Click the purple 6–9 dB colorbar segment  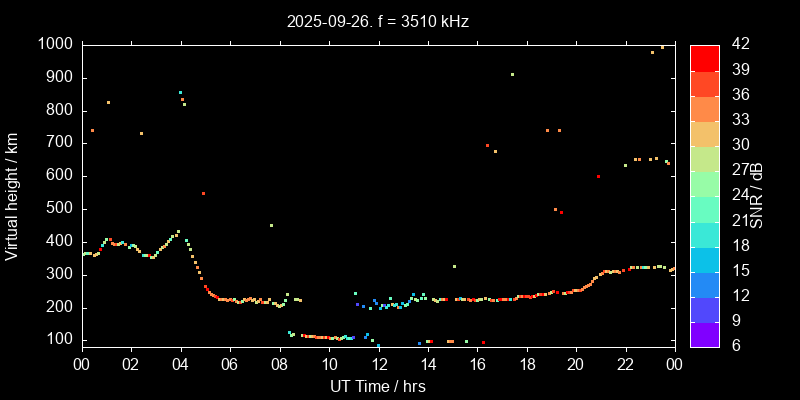(704, 335)
